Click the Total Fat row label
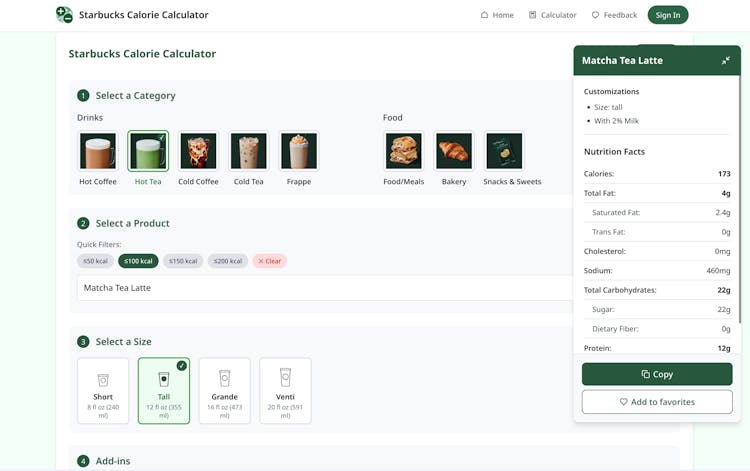This screenshot has width=750, height=471. 599,193
